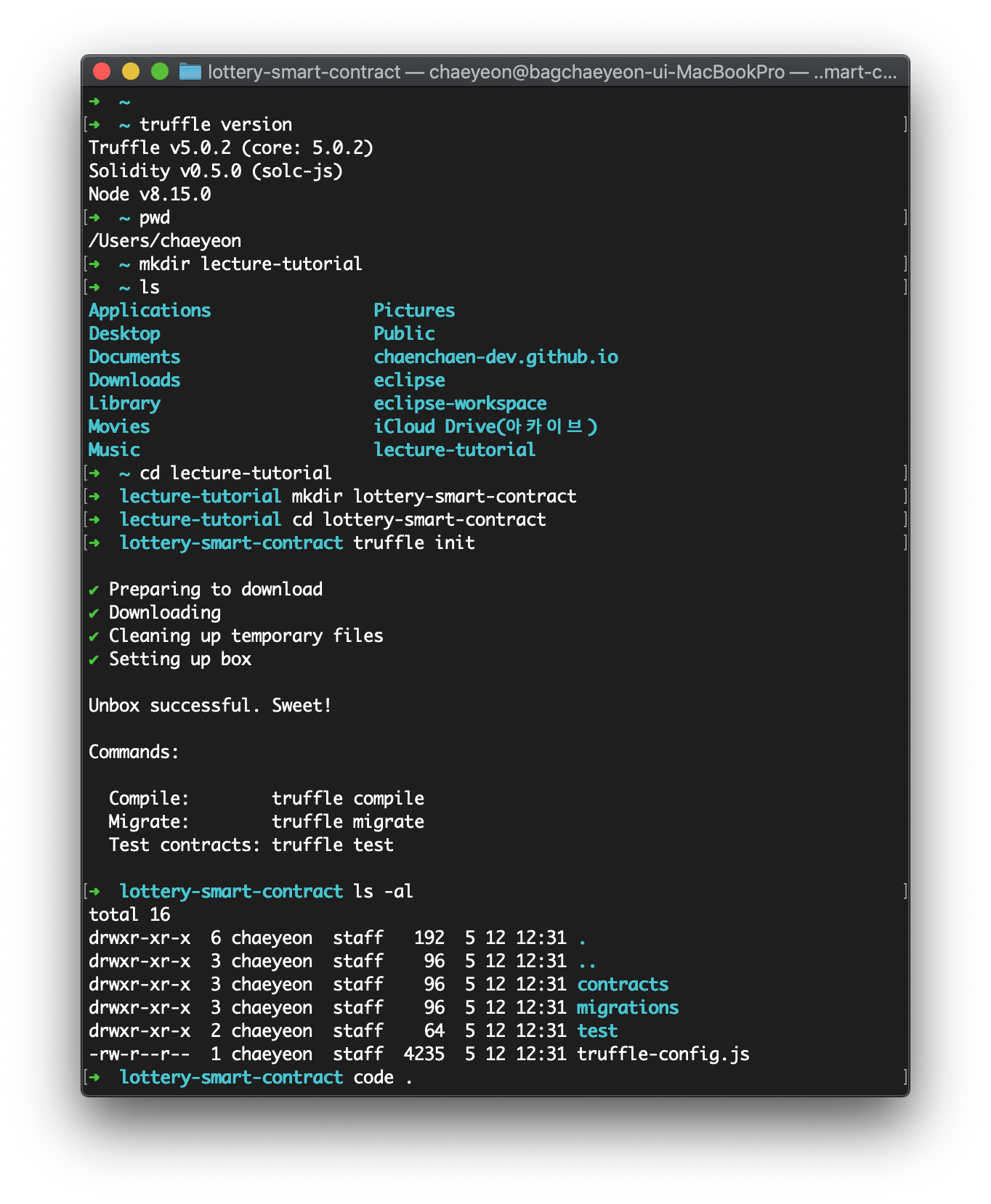Click the 'eclipse' directory name
This screenshot has height=1204, width=991.
tap(409, 380)
